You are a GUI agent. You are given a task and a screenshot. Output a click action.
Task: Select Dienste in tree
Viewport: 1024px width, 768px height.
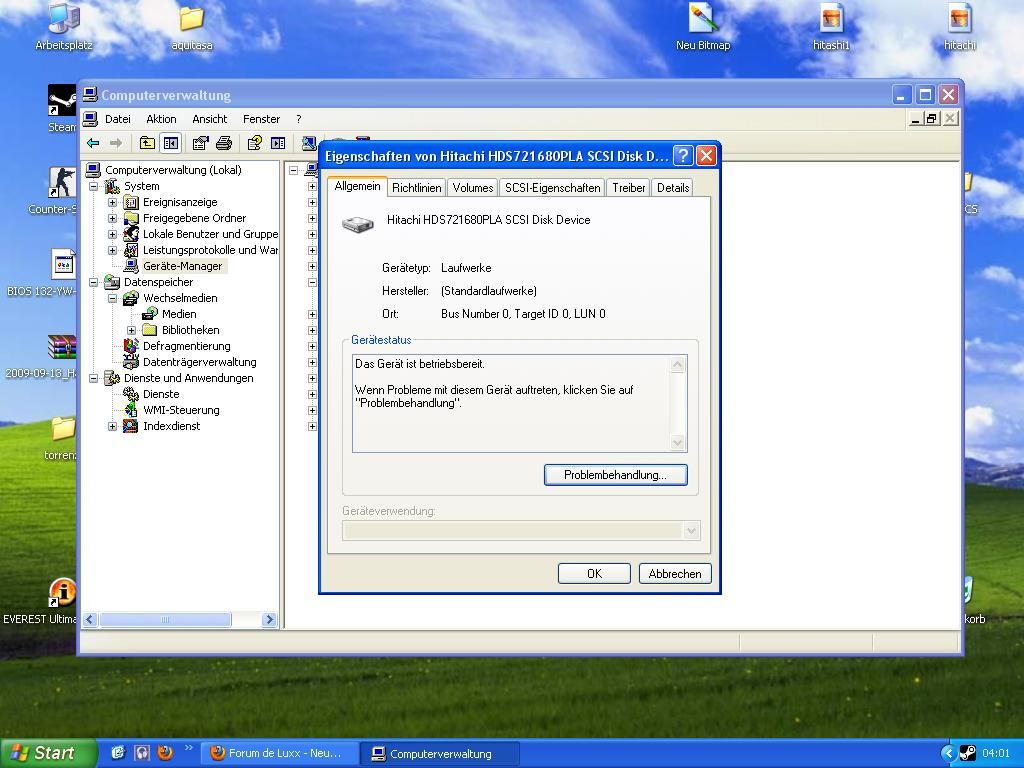[161, 394]
